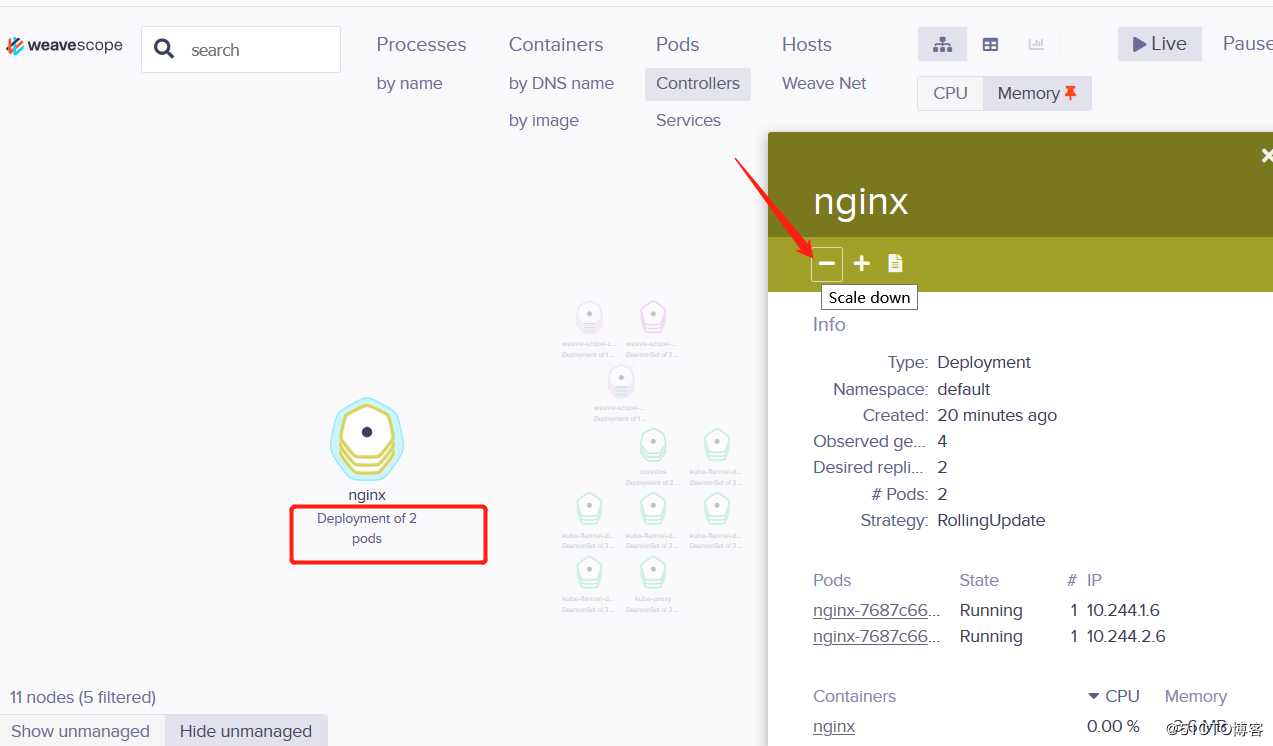
Task: Click the IP column header
Action: 1094,580
